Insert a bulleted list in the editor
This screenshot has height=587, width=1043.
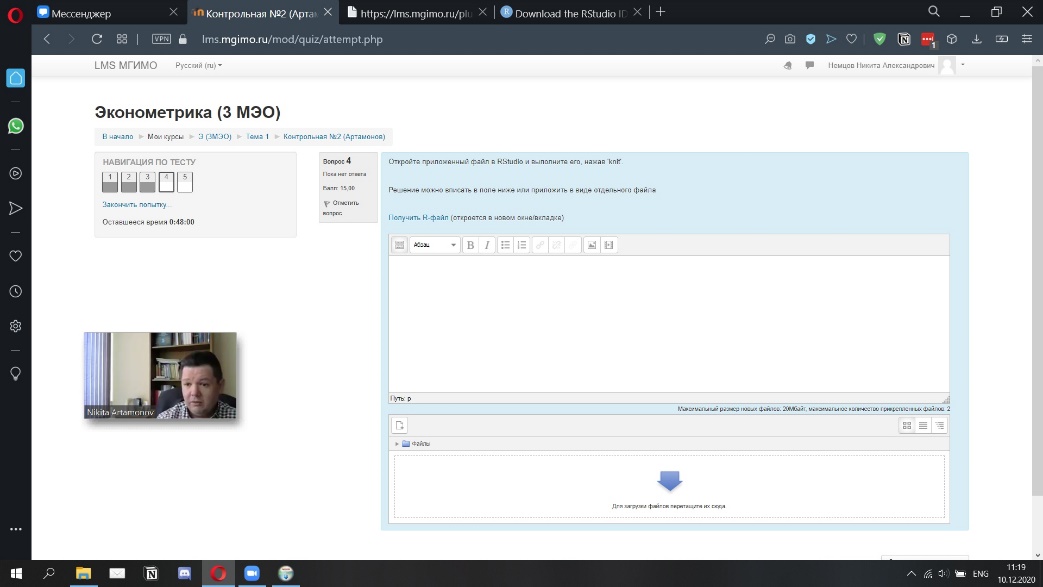point(505,245)
